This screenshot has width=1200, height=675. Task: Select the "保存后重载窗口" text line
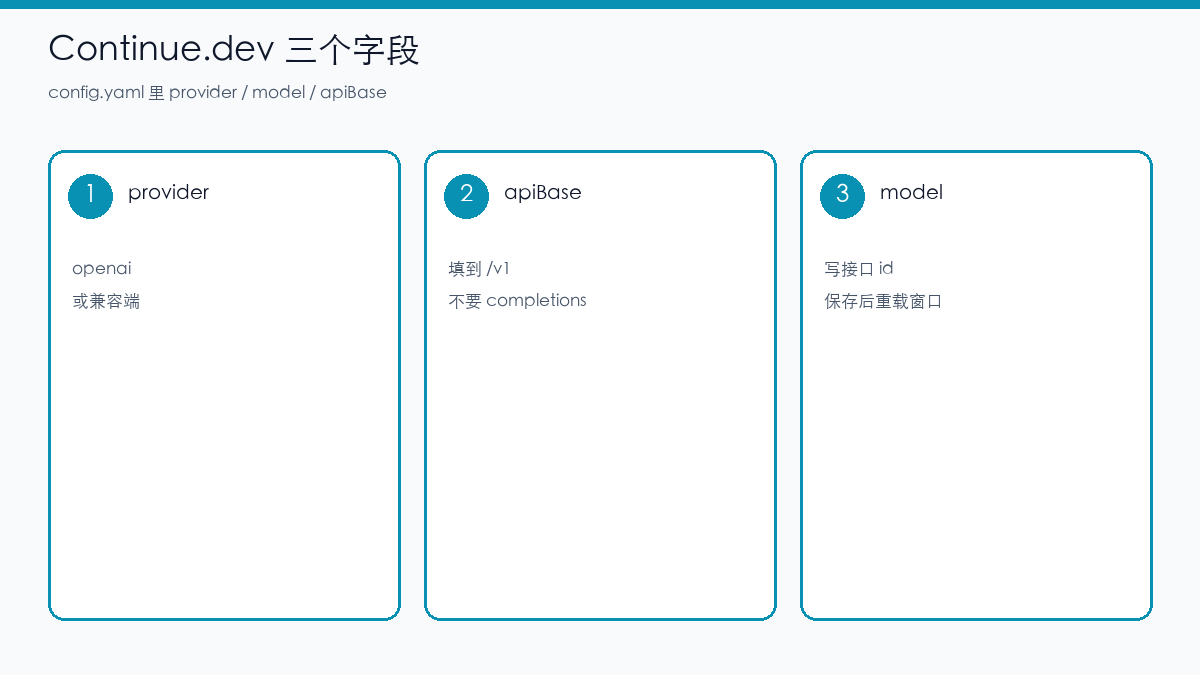pyautogui.click(x=883, y=301)
